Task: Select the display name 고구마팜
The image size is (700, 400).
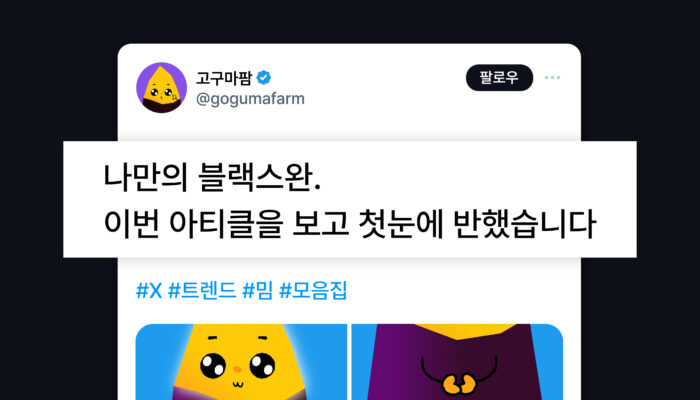Action: [x=224, y=78]
